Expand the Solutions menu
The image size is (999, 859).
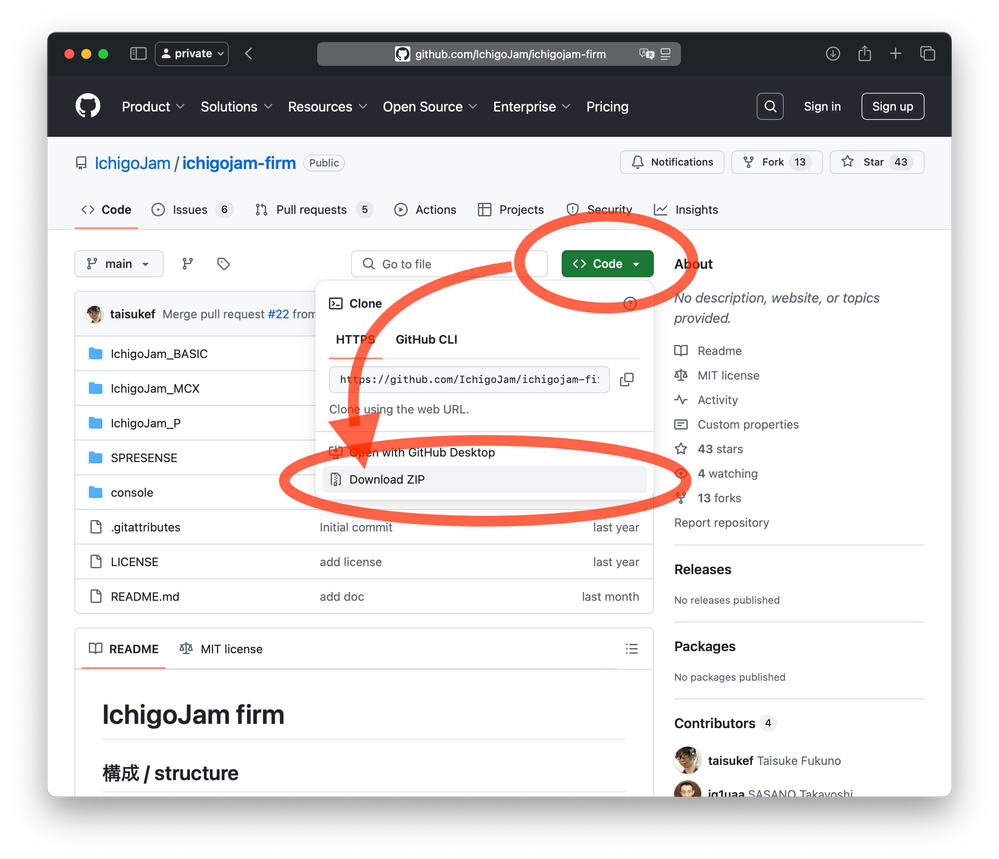236,106
